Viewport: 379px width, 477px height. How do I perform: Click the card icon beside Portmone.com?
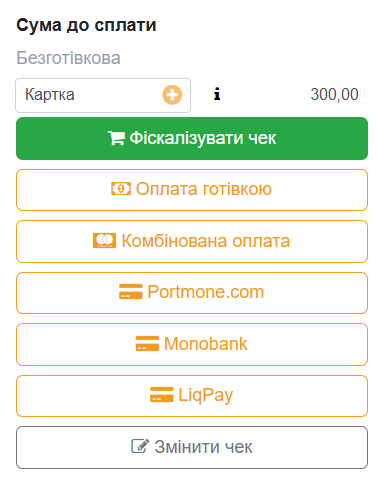click(131, 292)
